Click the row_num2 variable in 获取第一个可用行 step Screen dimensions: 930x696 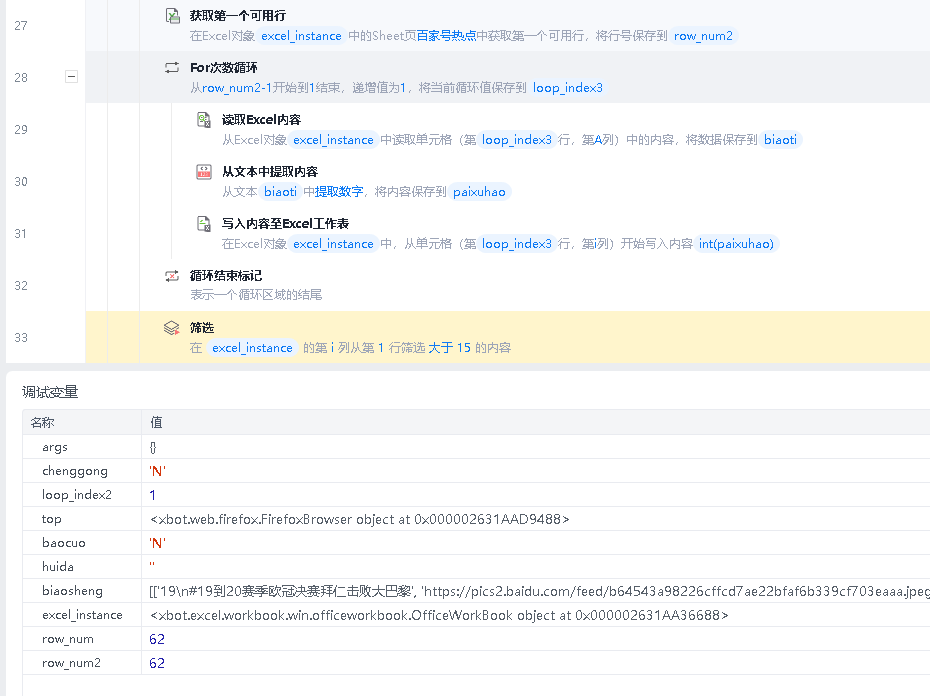coord(703,36)
